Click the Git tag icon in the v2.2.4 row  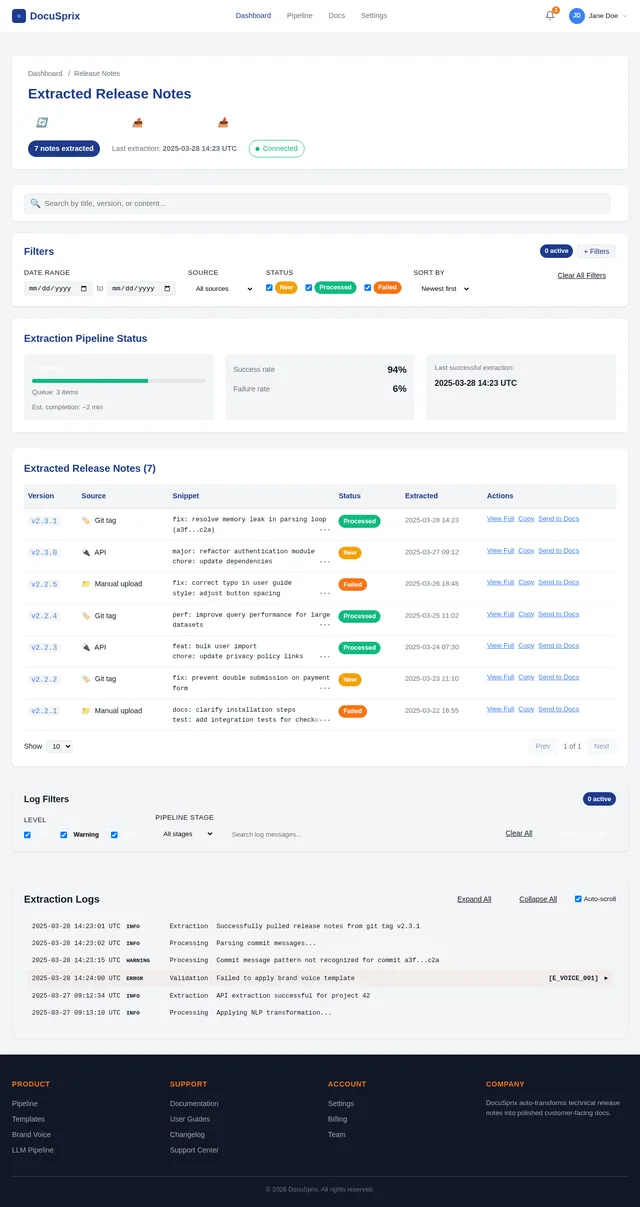pos(86,616)
